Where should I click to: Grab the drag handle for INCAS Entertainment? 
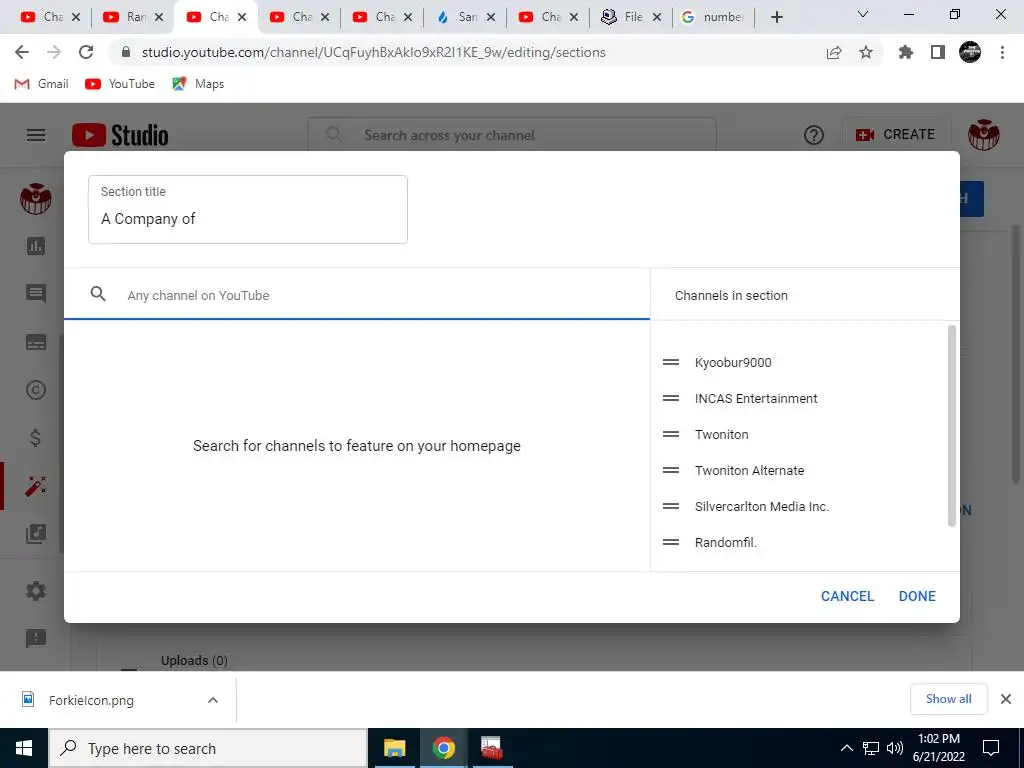671,398
